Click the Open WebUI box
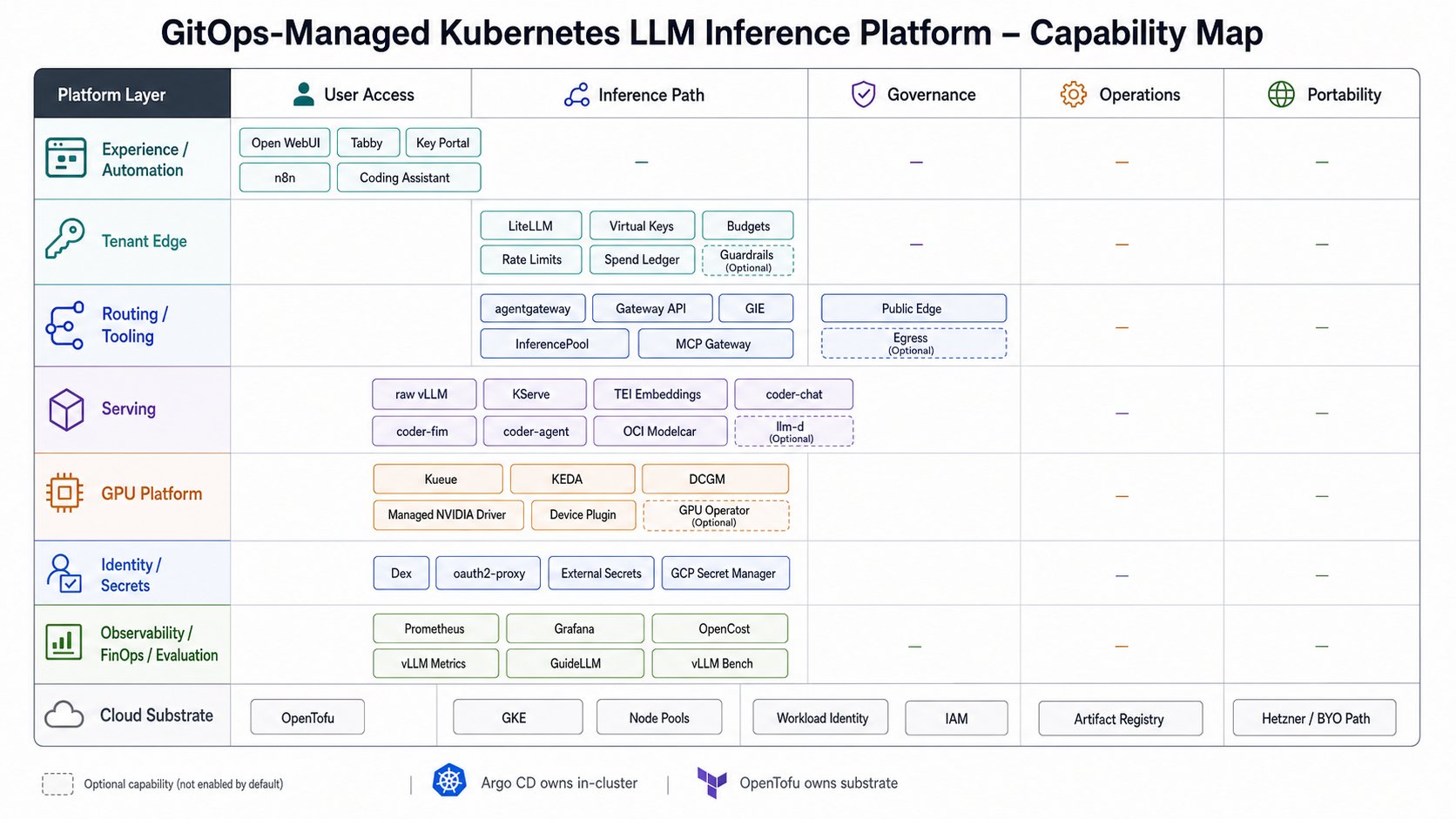 click(285, 143)
